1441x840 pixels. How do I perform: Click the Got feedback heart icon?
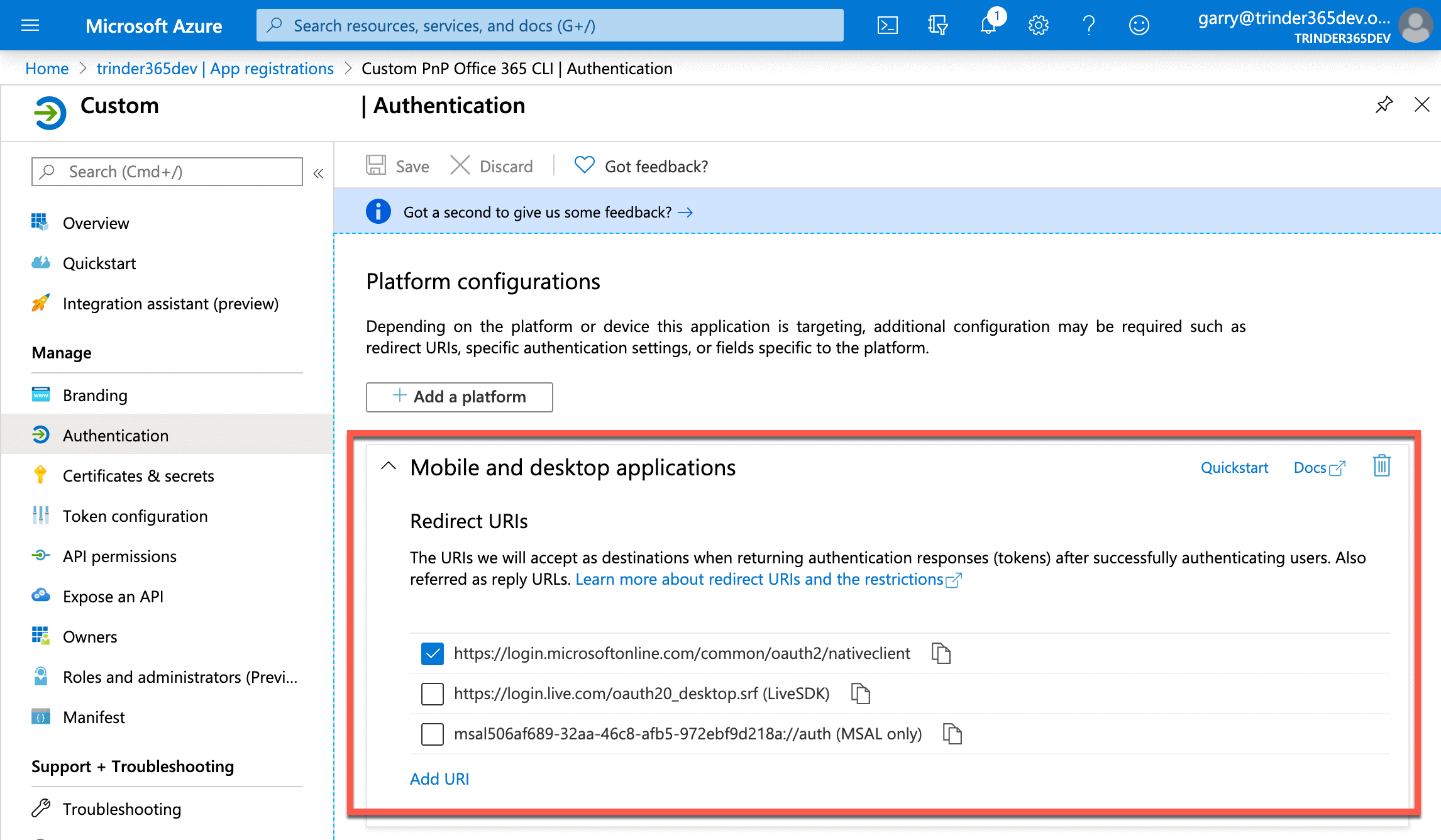[x=584, y=165]
